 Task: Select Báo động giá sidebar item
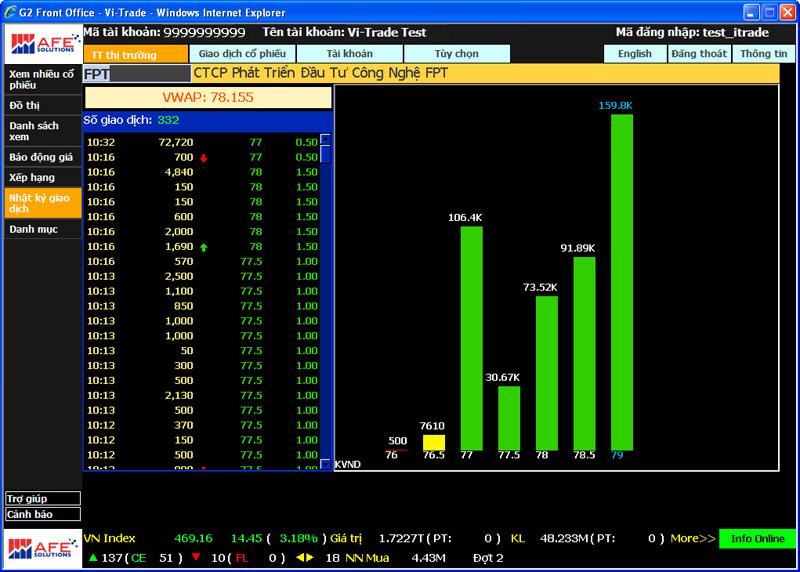point(43,157)
